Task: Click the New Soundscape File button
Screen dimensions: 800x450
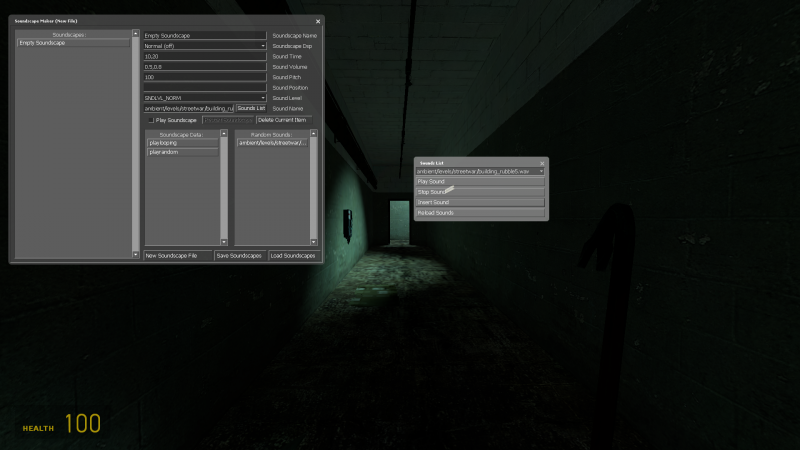Action: [x=178, y=256]
